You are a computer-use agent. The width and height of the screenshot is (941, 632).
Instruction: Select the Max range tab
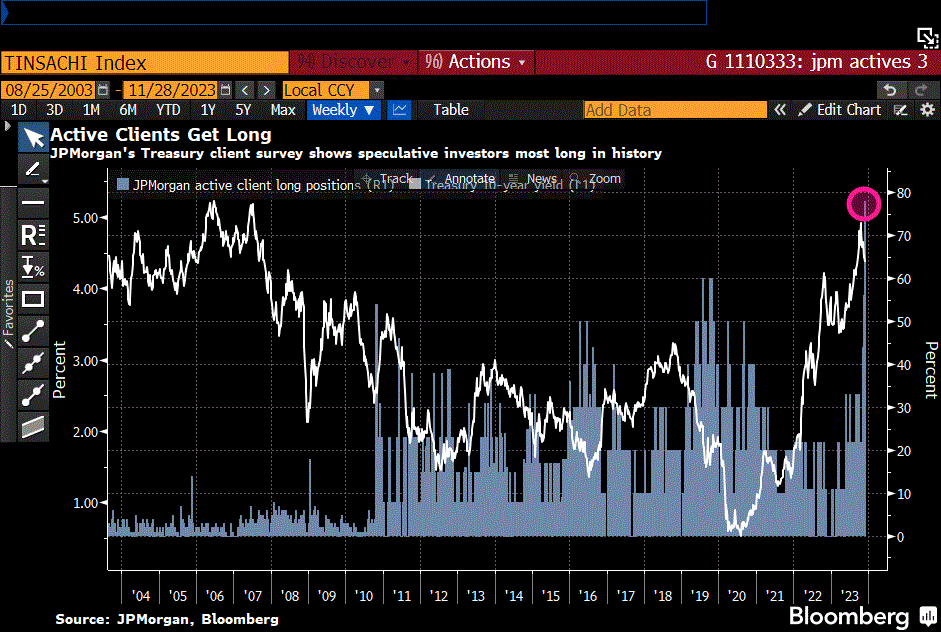tap(283, 110)
